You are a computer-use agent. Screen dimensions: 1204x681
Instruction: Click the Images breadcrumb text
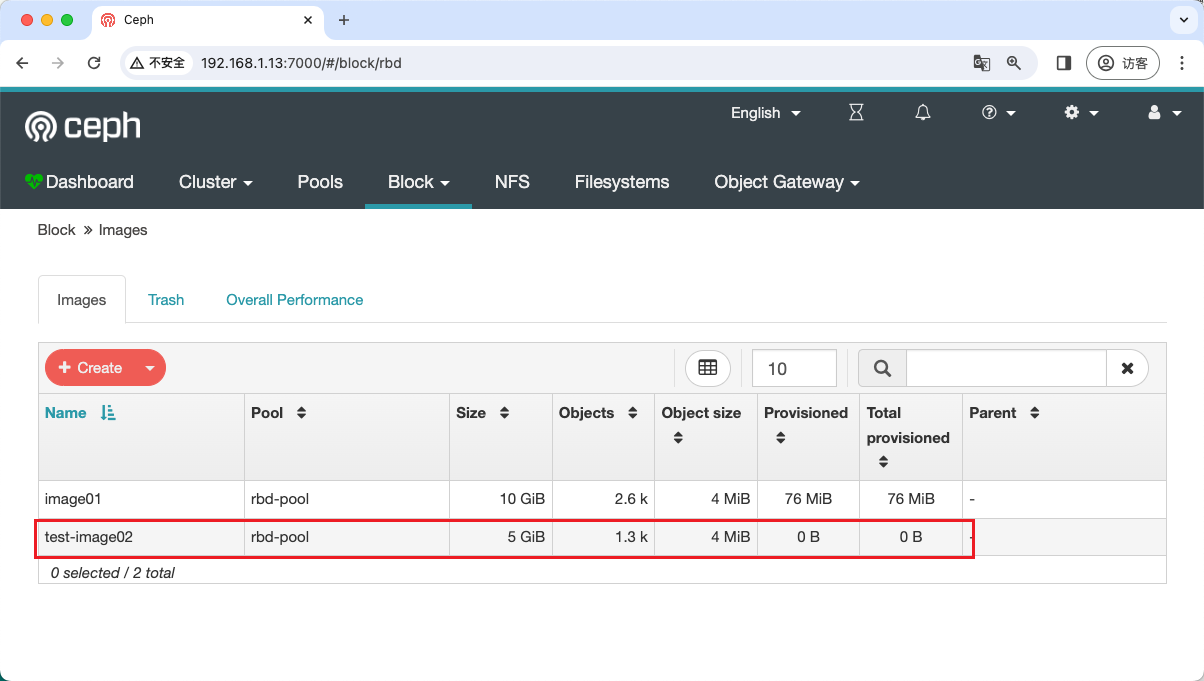pyautogui.click(x=123, y=230)
